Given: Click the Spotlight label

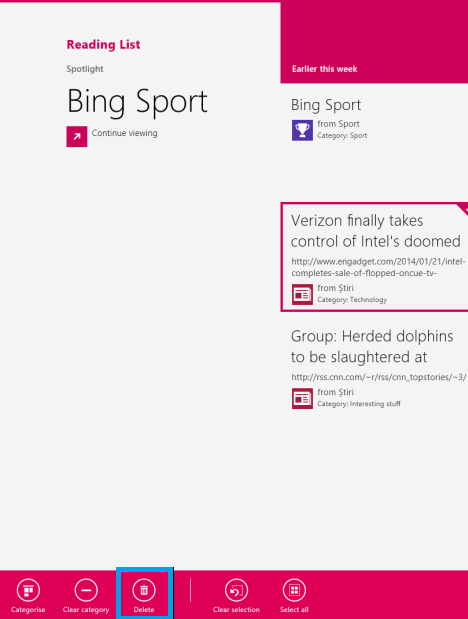Looking at the screenshot, I should click(85, 69).
